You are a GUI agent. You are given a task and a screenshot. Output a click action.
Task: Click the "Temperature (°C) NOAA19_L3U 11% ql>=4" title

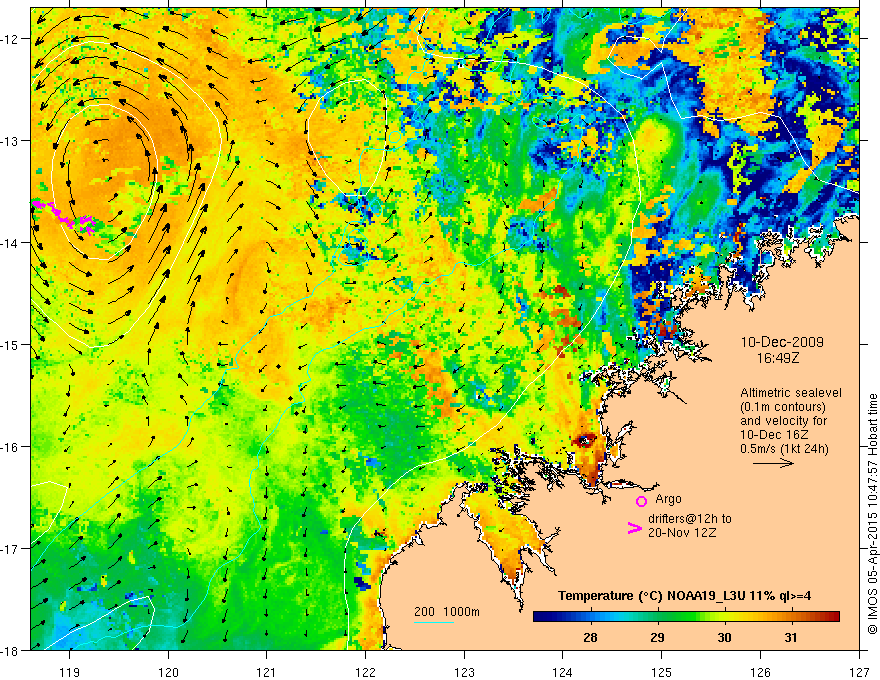tap(684, 595)
